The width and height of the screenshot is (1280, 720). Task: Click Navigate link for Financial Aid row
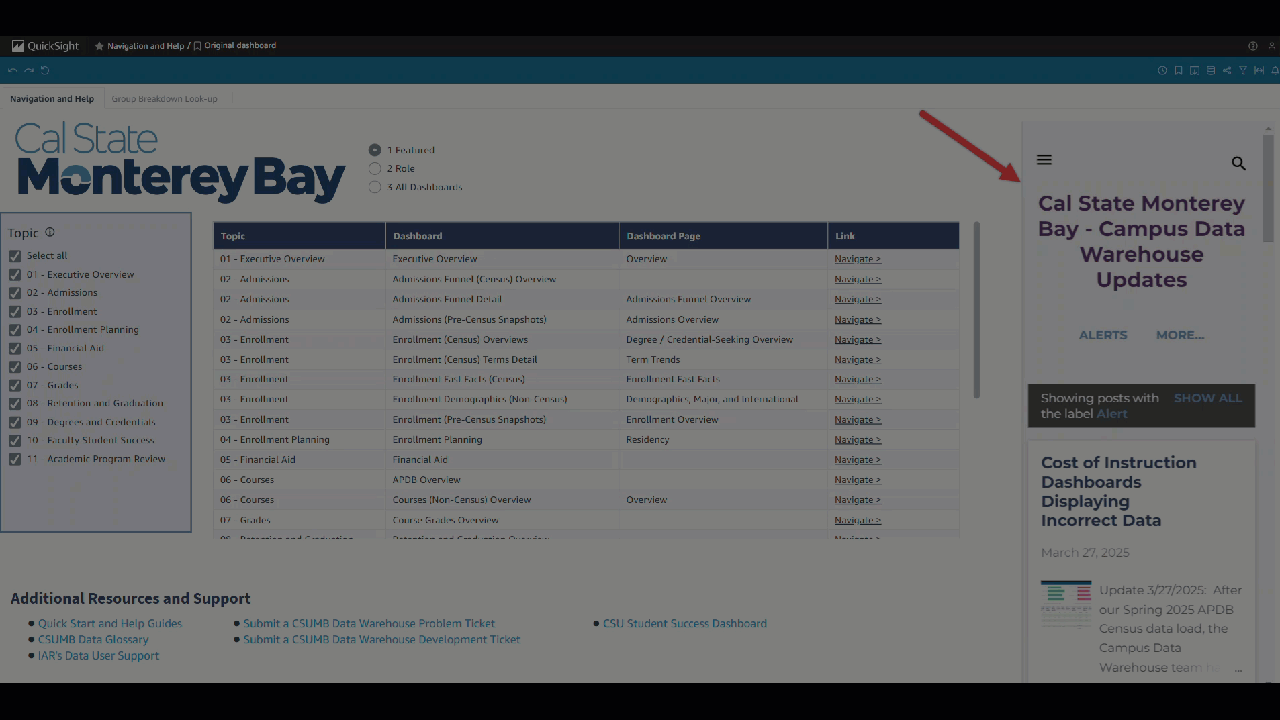click(x=858, y=459)
